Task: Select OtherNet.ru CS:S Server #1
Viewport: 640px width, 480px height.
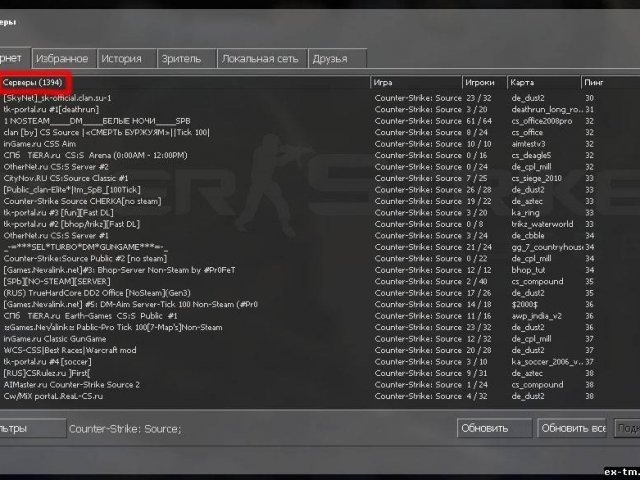Action: 320,236
